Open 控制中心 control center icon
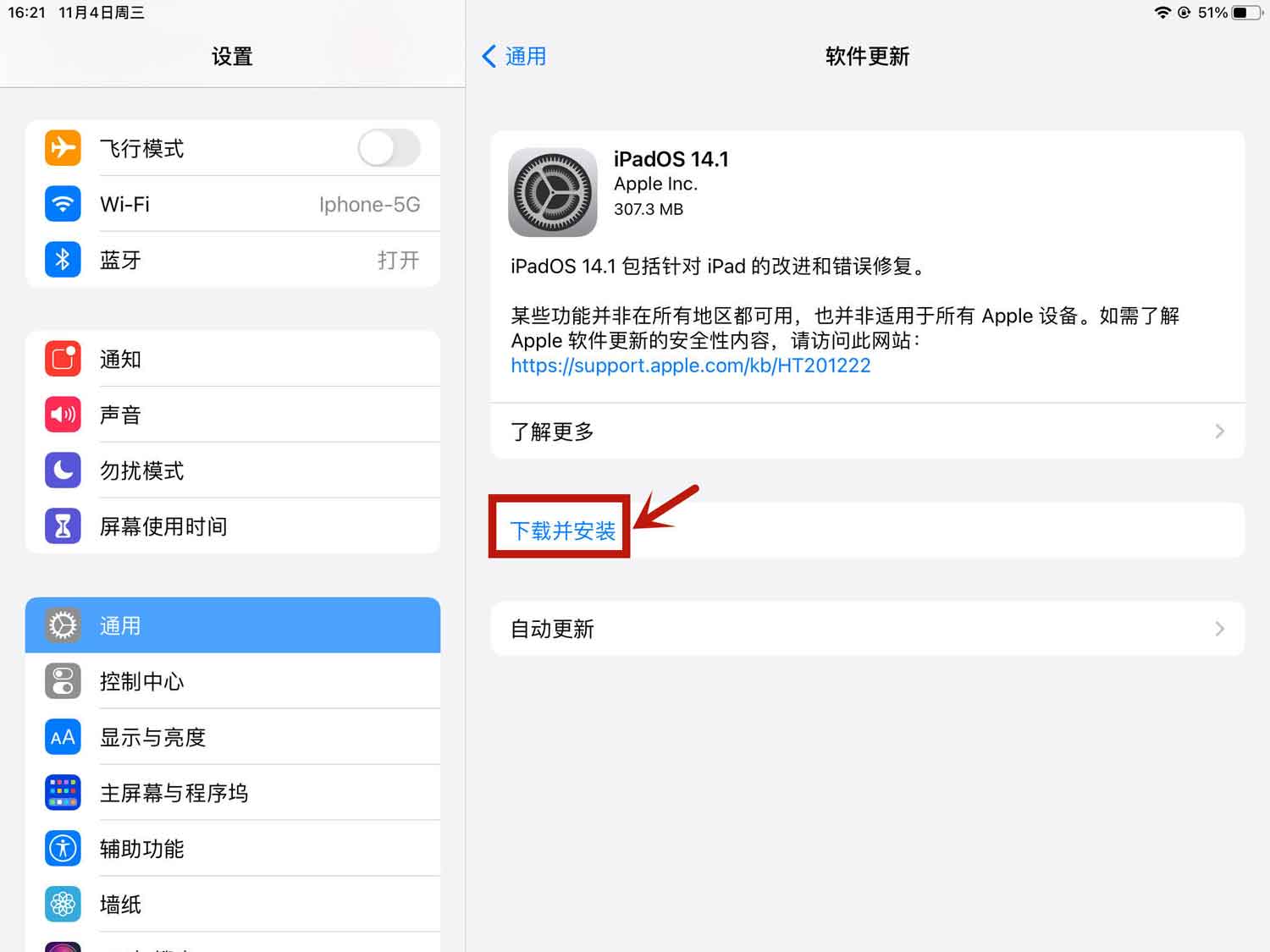Screen dimensions: 1270x952 (63, 681)
